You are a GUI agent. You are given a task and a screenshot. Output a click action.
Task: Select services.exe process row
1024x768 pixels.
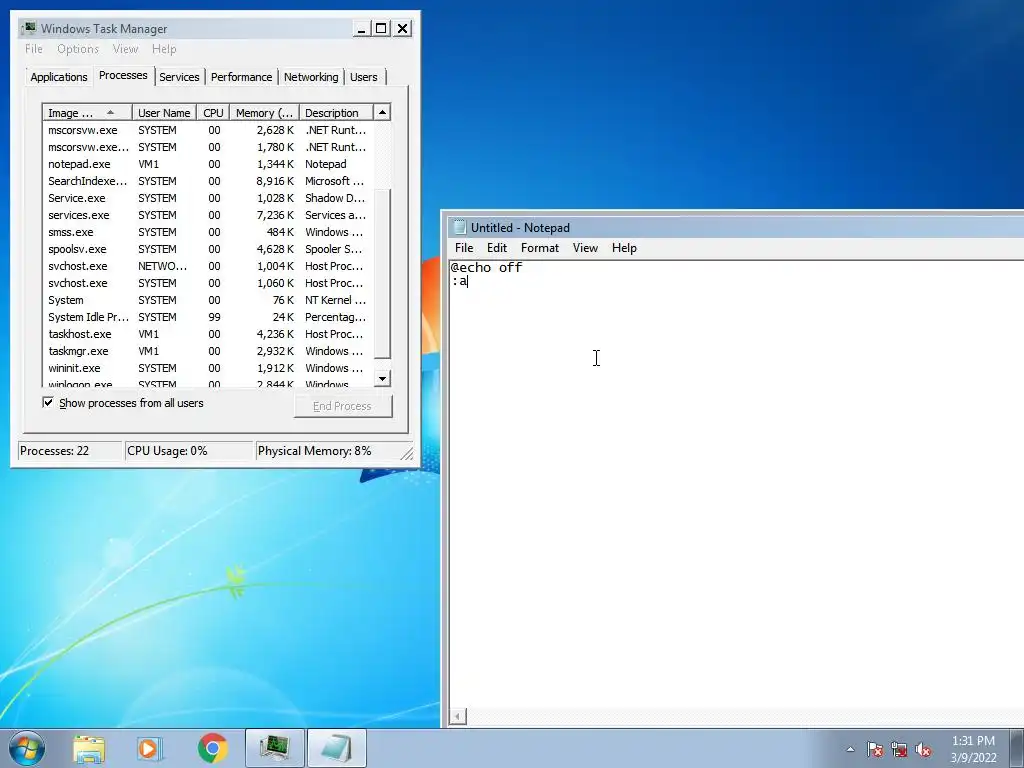point(208,215)
